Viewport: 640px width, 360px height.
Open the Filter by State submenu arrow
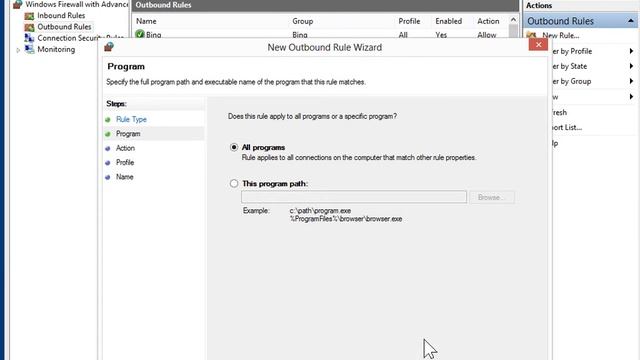[631, 66]
